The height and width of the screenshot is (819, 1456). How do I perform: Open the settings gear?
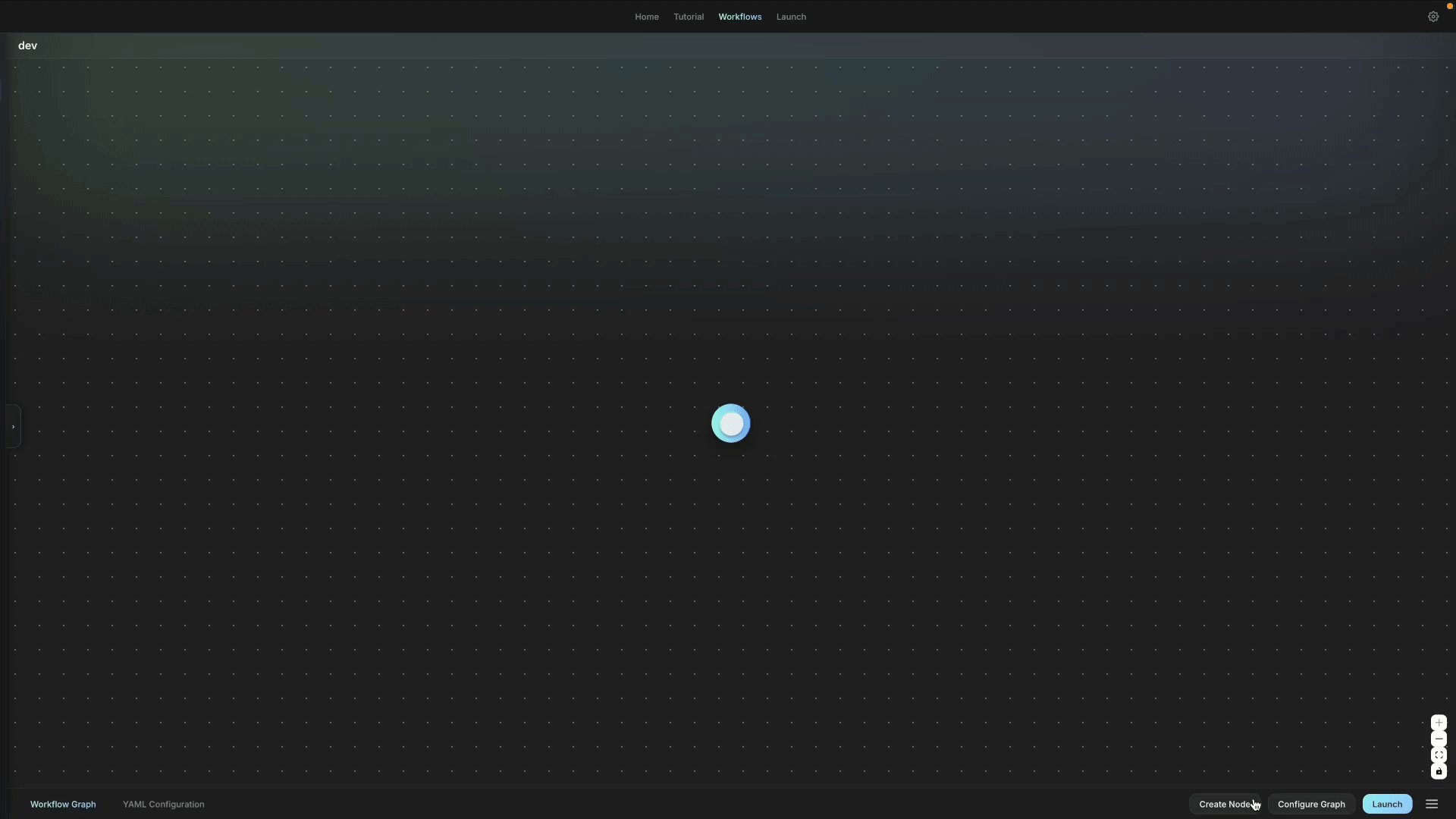[x=1432, y=17]
